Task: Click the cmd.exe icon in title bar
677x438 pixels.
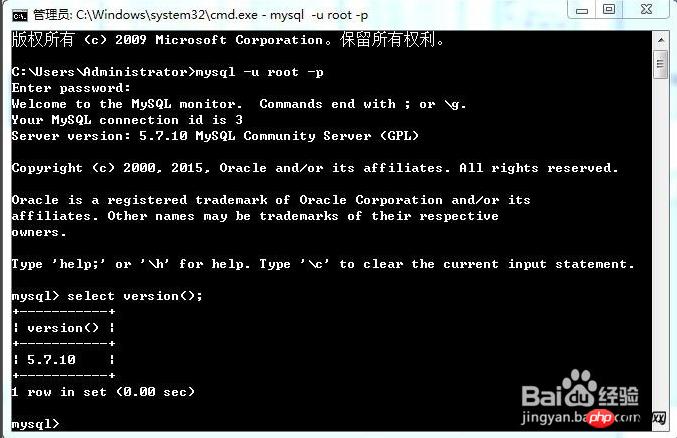Action: coord(20,16)
